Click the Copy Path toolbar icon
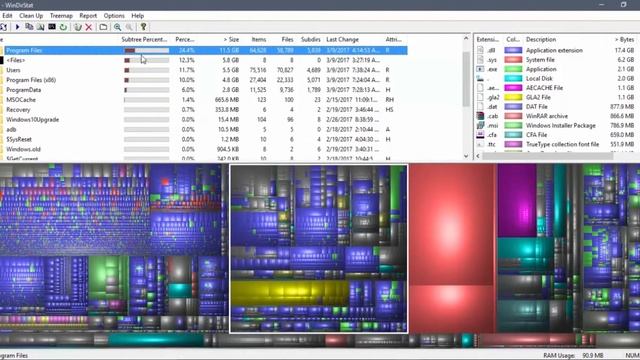The width and height of the screenshot is (640, 360). click(29, 27)
